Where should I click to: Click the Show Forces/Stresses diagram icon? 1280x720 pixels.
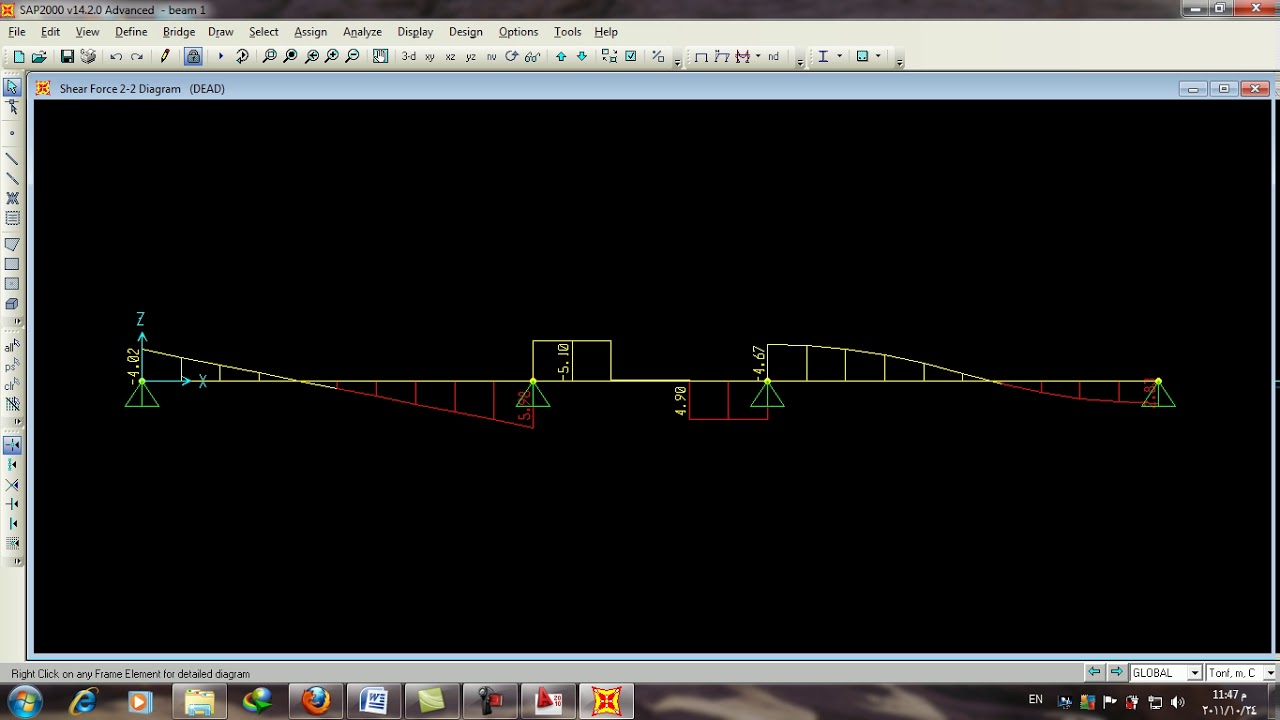[x=743, y=57]
